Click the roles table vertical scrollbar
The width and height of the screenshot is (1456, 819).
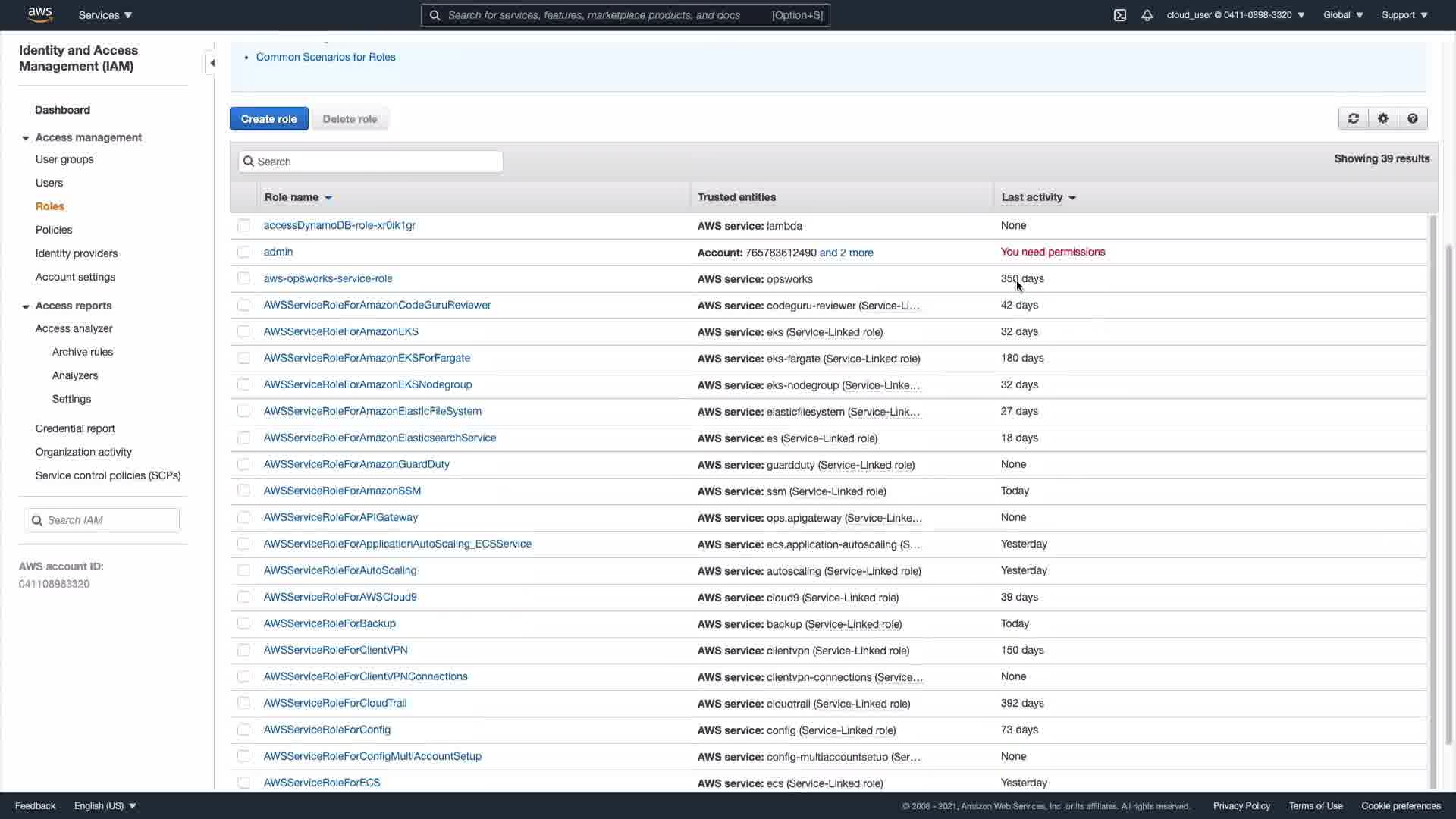point(1432,500)
